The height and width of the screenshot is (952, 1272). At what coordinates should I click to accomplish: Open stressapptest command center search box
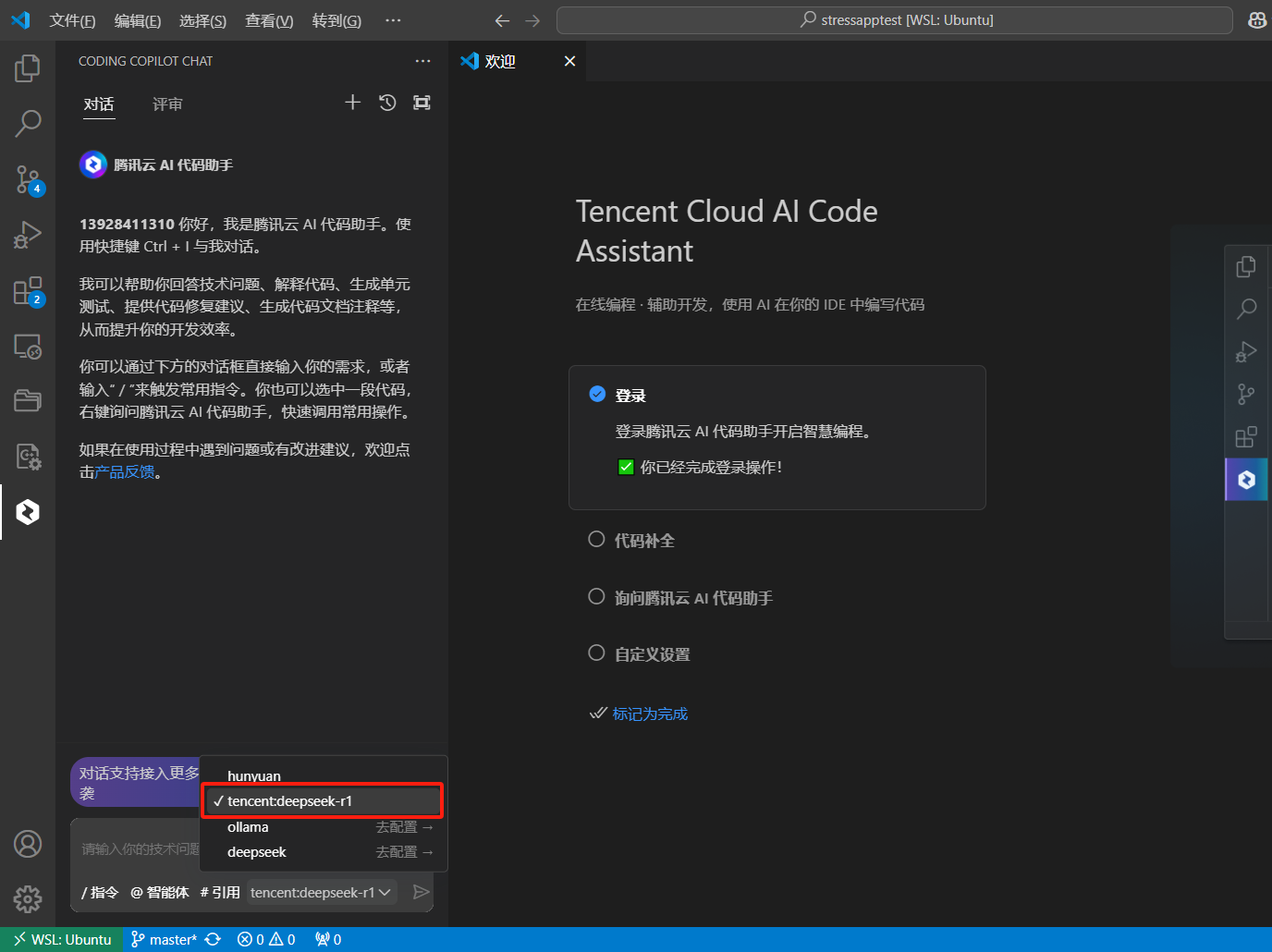(894, 20)
